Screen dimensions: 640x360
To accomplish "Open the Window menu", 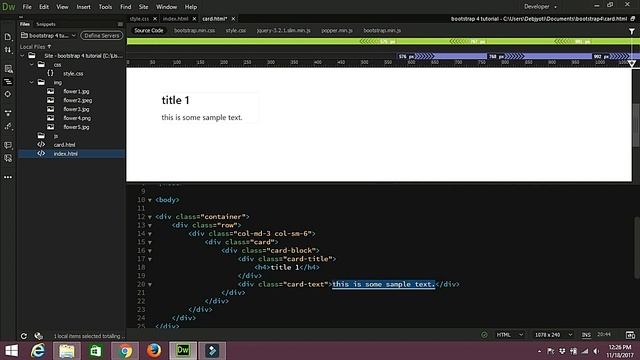I will 167,7.
